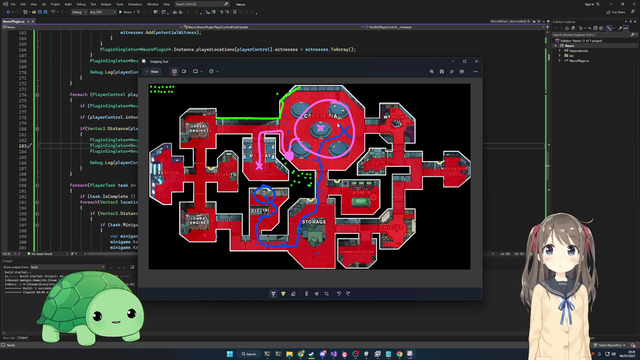Open Discord from the taskbar
Image resolution: width=640 pixels, height=360 pixels.
point(322,354)
